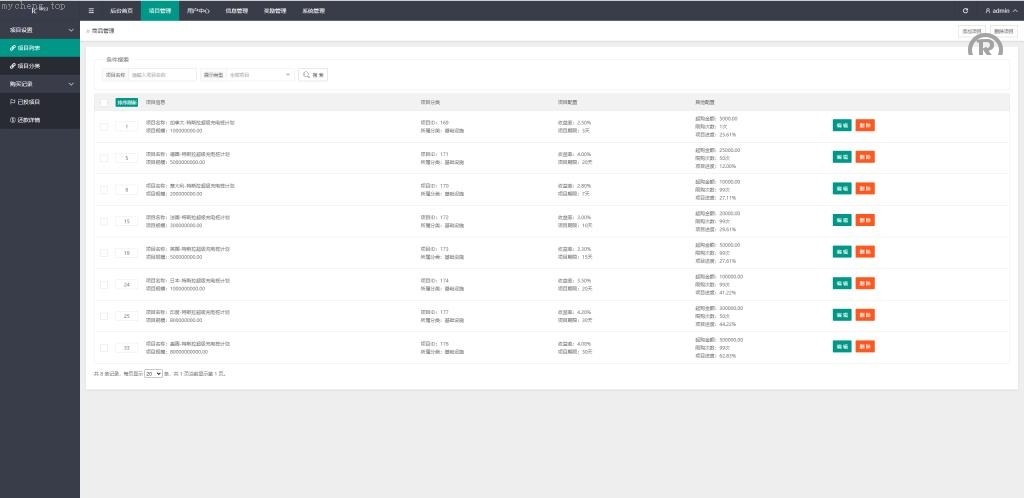This screenshot has height=498, width=1024.
Task: Click the 项目名称 search input field
Action: 163,75
